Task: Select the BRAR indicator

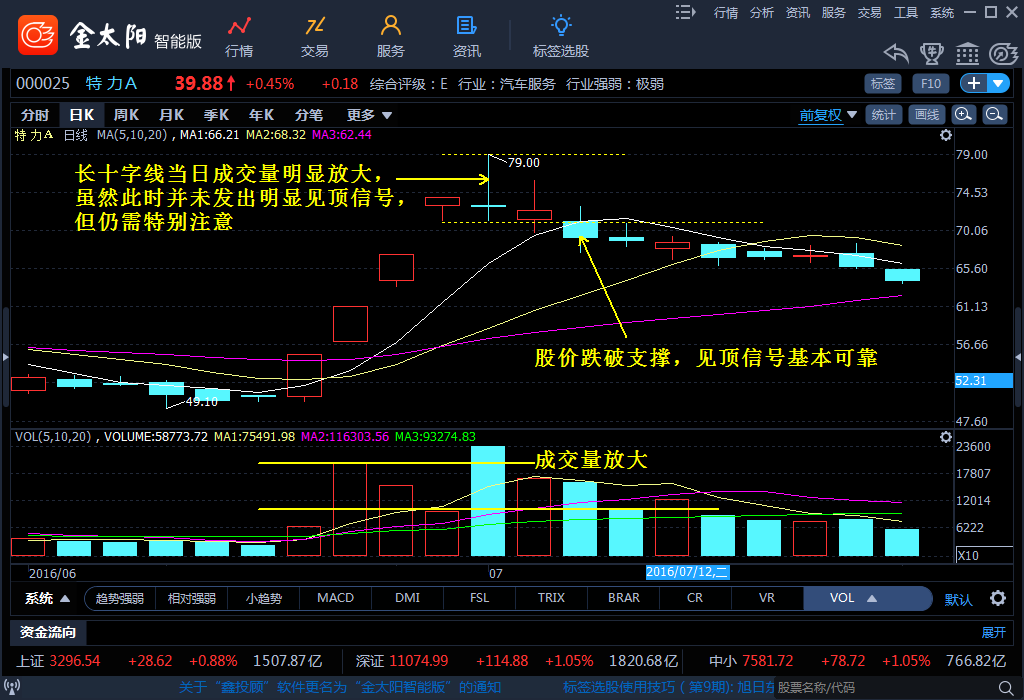Action: click(x=624, y=598)
